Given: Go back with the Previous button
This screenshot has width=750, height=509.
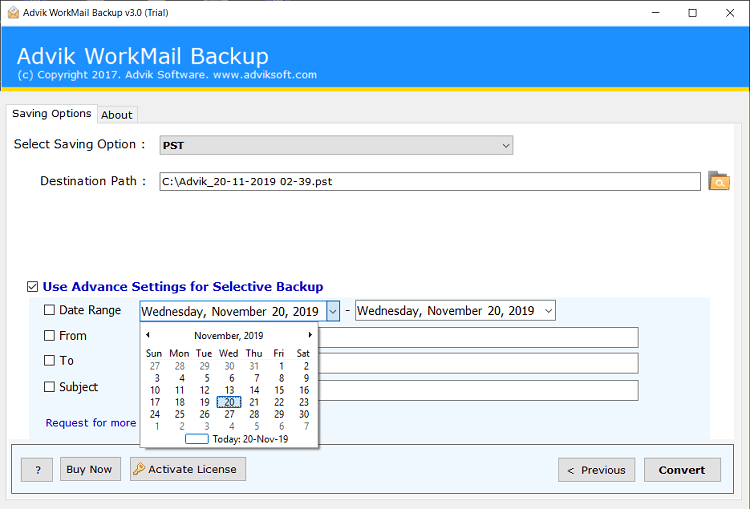Looking at the screenshot, I should 596,470.
